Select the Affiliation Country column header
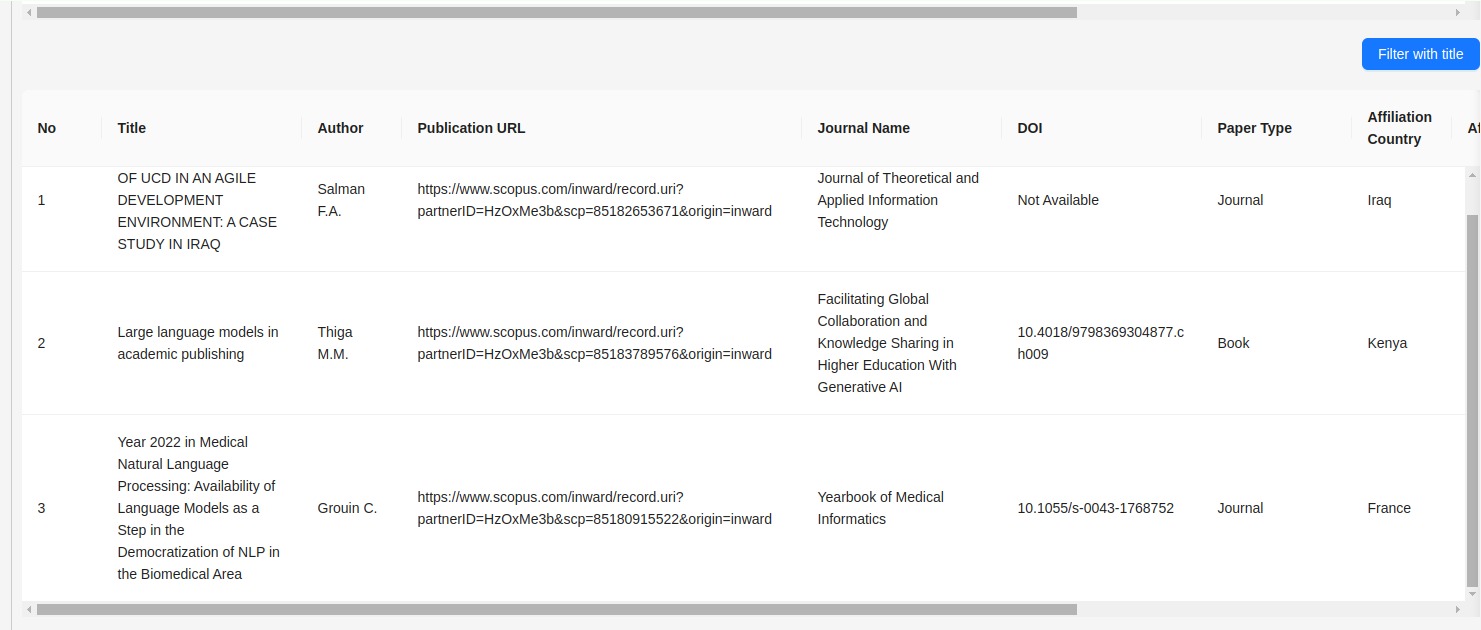The width and height of the screenshot is (1481, 630). (x=1399, y=128)
